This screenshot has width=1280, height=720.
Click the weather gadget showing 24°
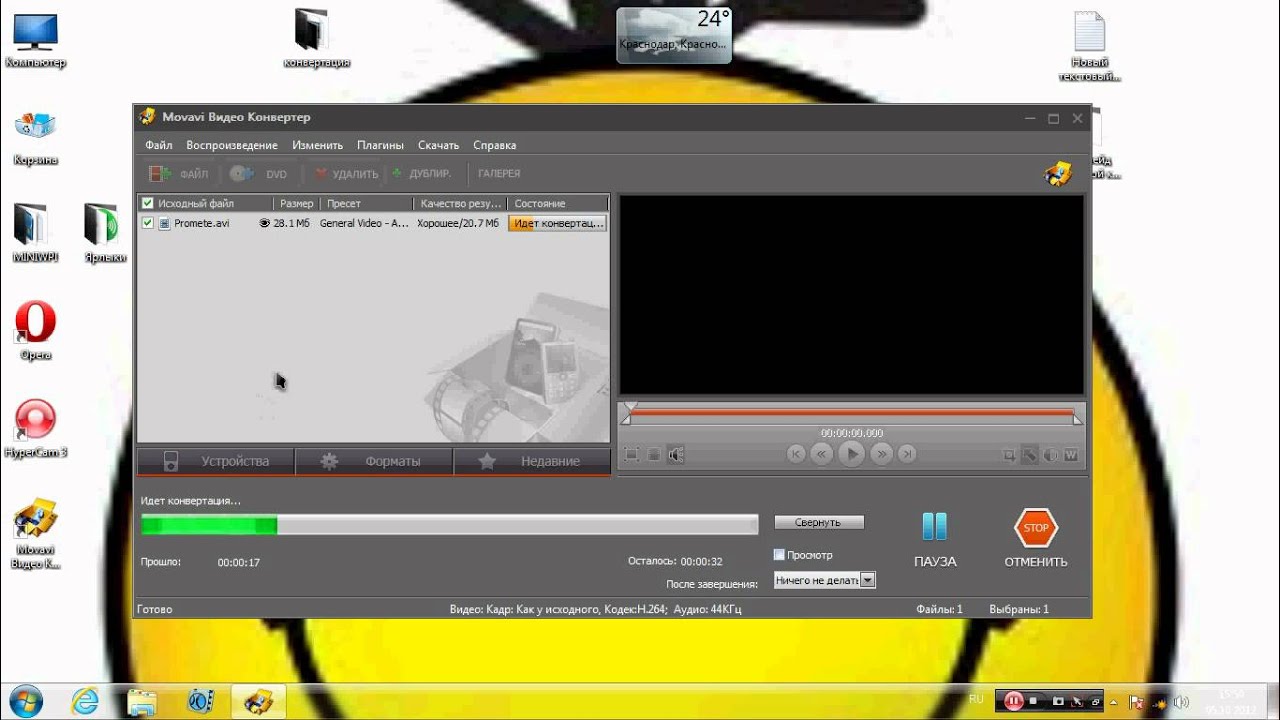(x=674, y=34)
